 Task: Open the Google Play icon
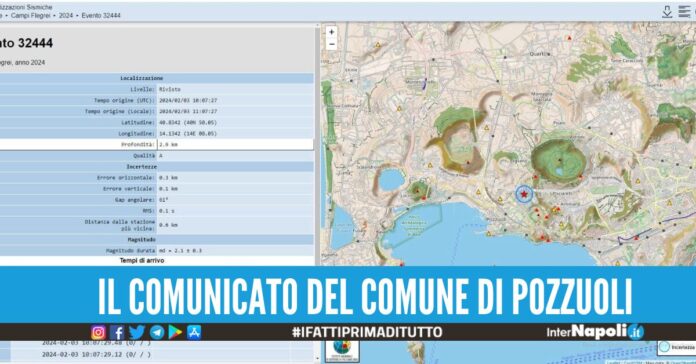[175, 332]
